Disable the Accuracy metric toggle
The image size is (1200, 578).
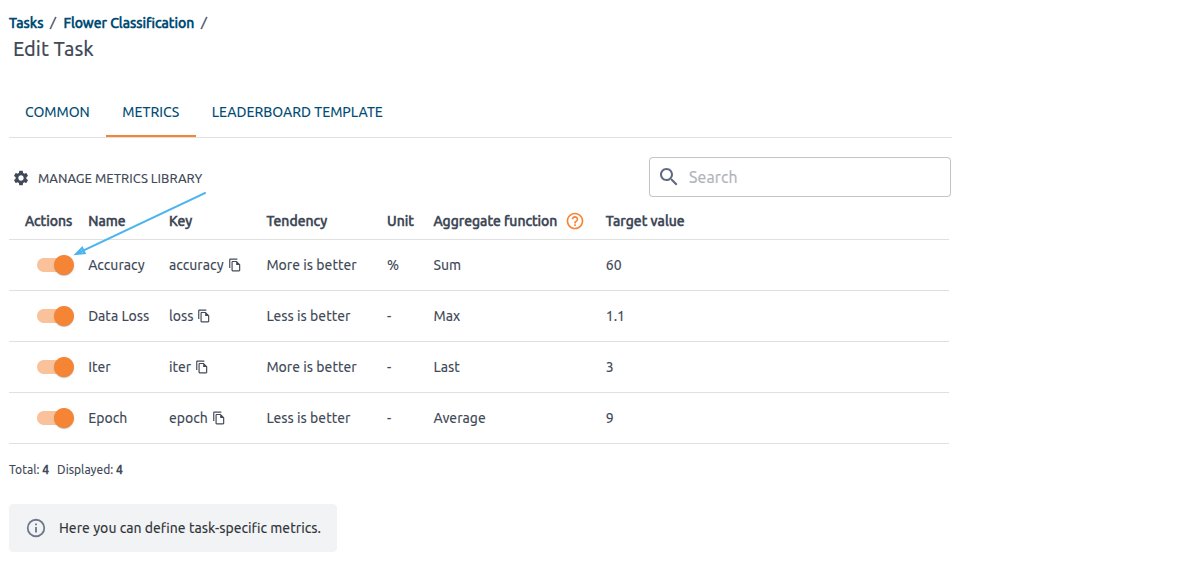55,265
